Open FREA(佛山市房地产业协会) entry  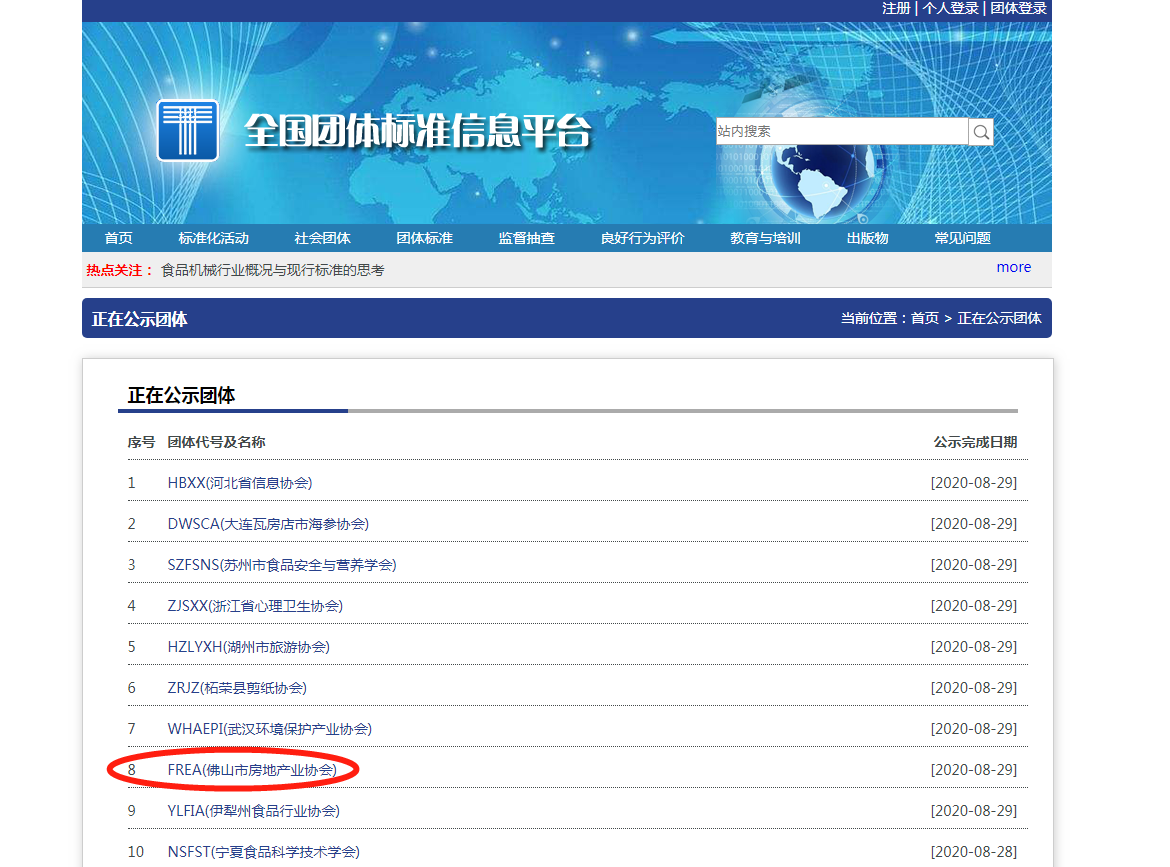pos(252,770)
